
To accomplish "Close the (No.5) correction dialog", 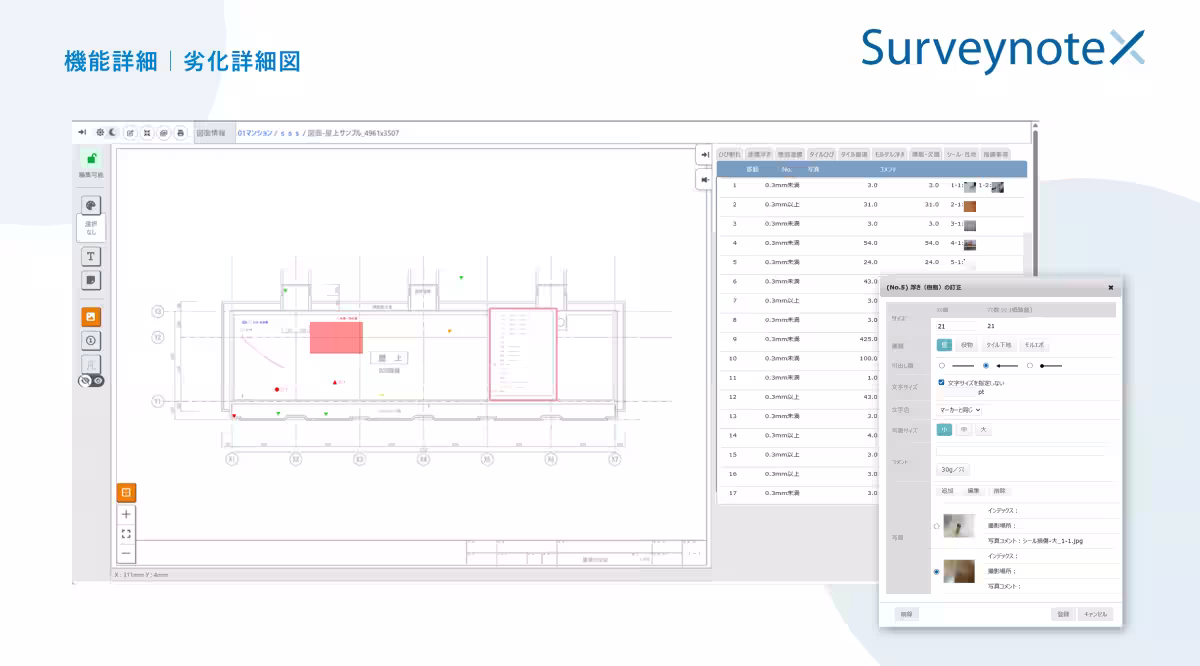I will (x=1110, y=287).
